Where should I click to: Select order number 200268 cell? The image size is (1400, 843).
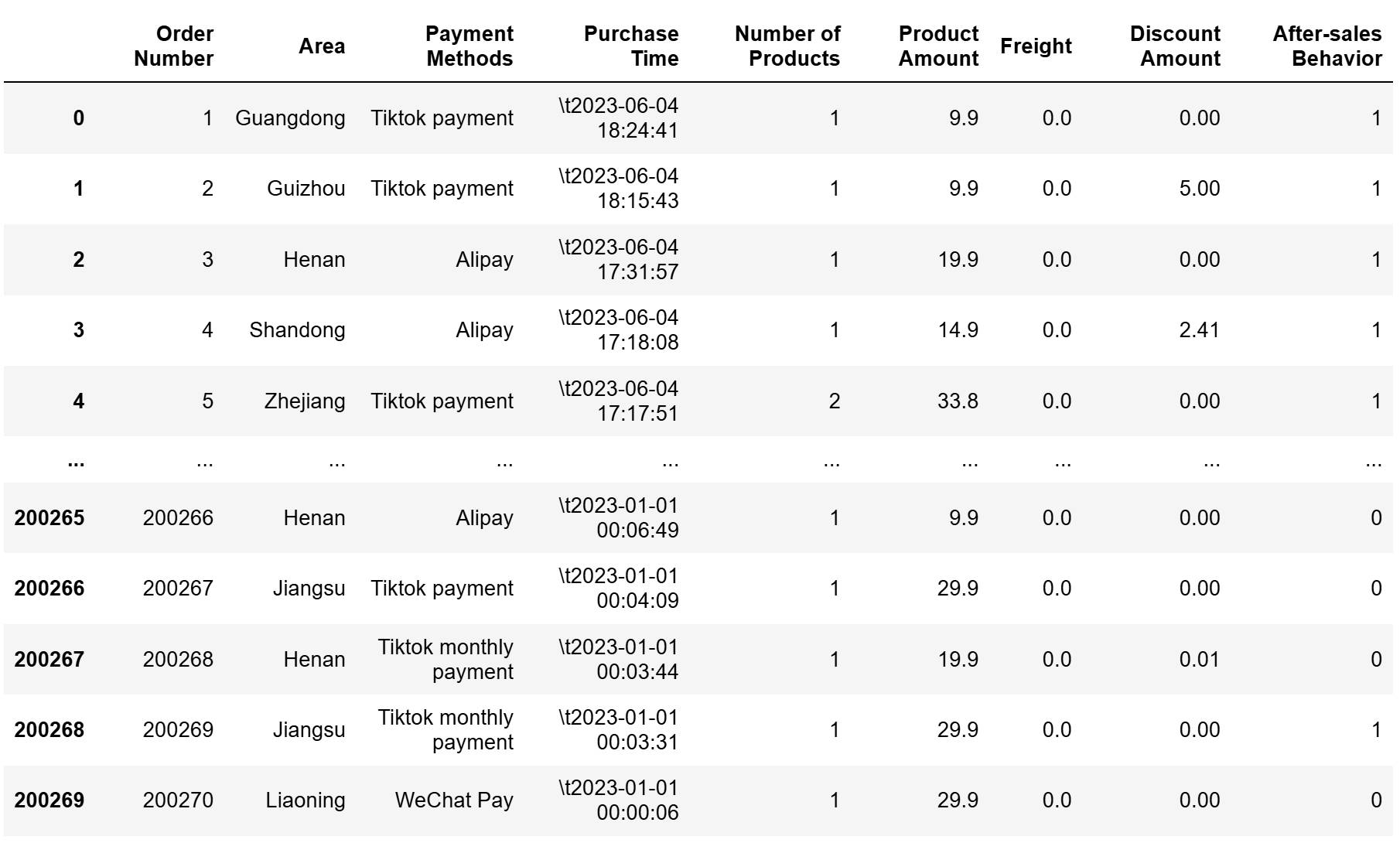tap(178, 660)
